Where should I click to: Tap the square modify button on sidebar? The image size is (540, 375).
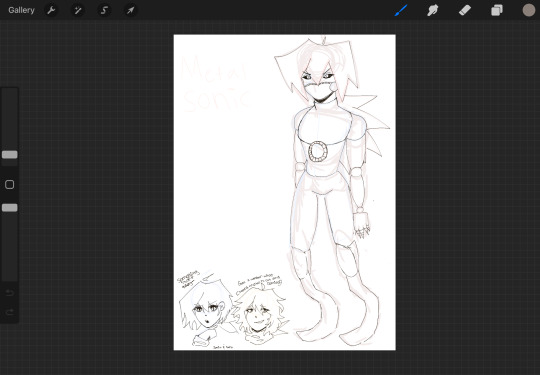[10, 185]
